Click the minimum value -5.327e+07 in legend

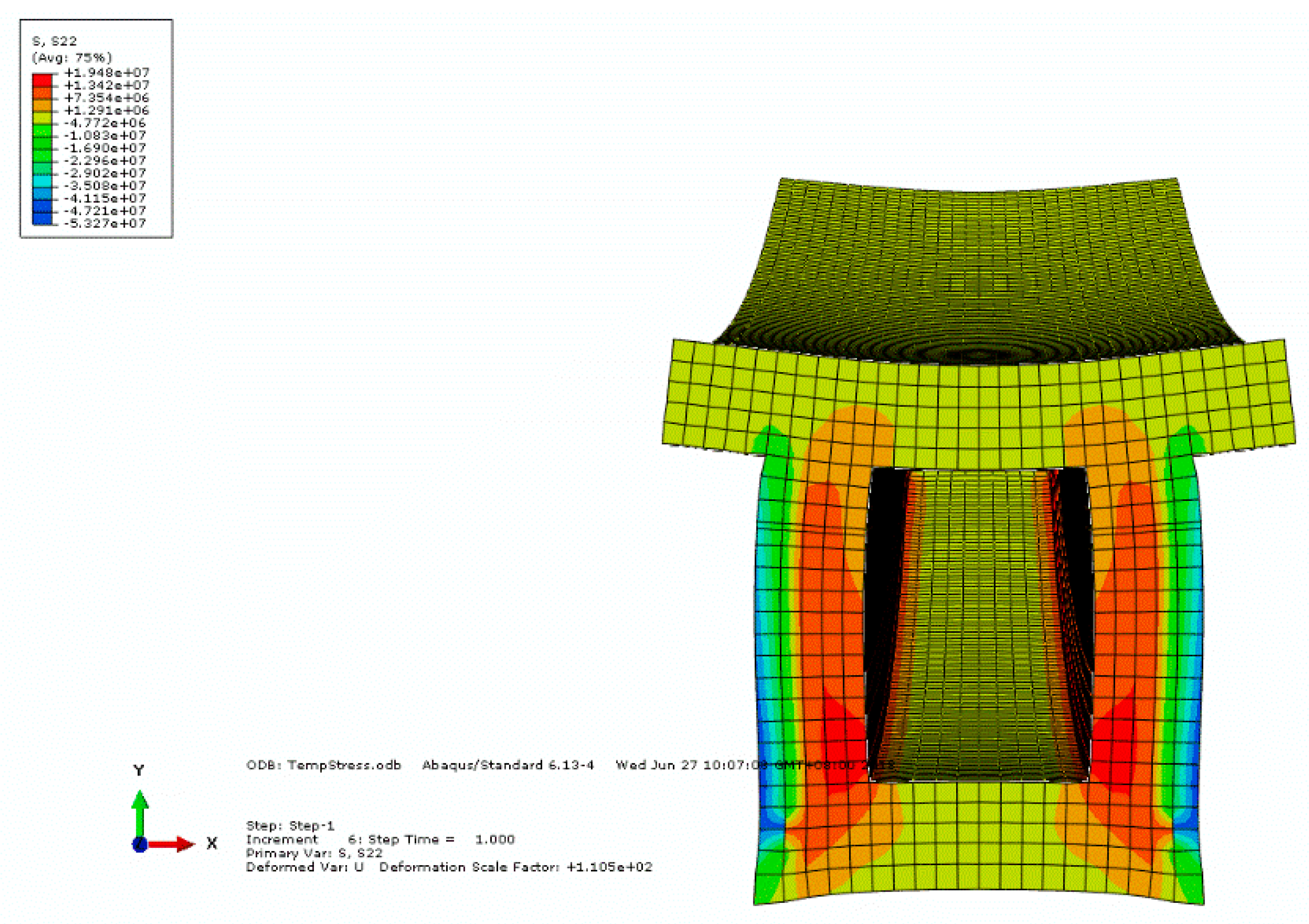click(x=105, y=223)
